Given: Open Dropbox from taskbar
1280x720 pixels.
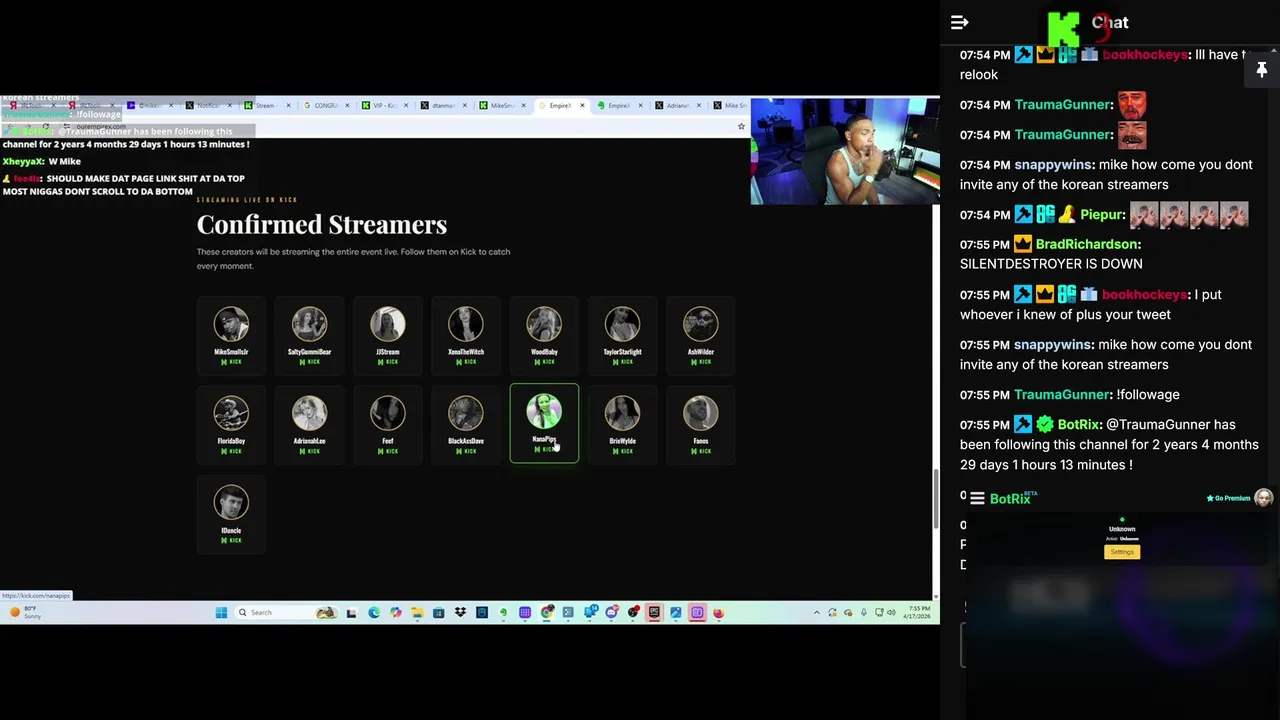Looking at the screenshot, I should 460,612.
